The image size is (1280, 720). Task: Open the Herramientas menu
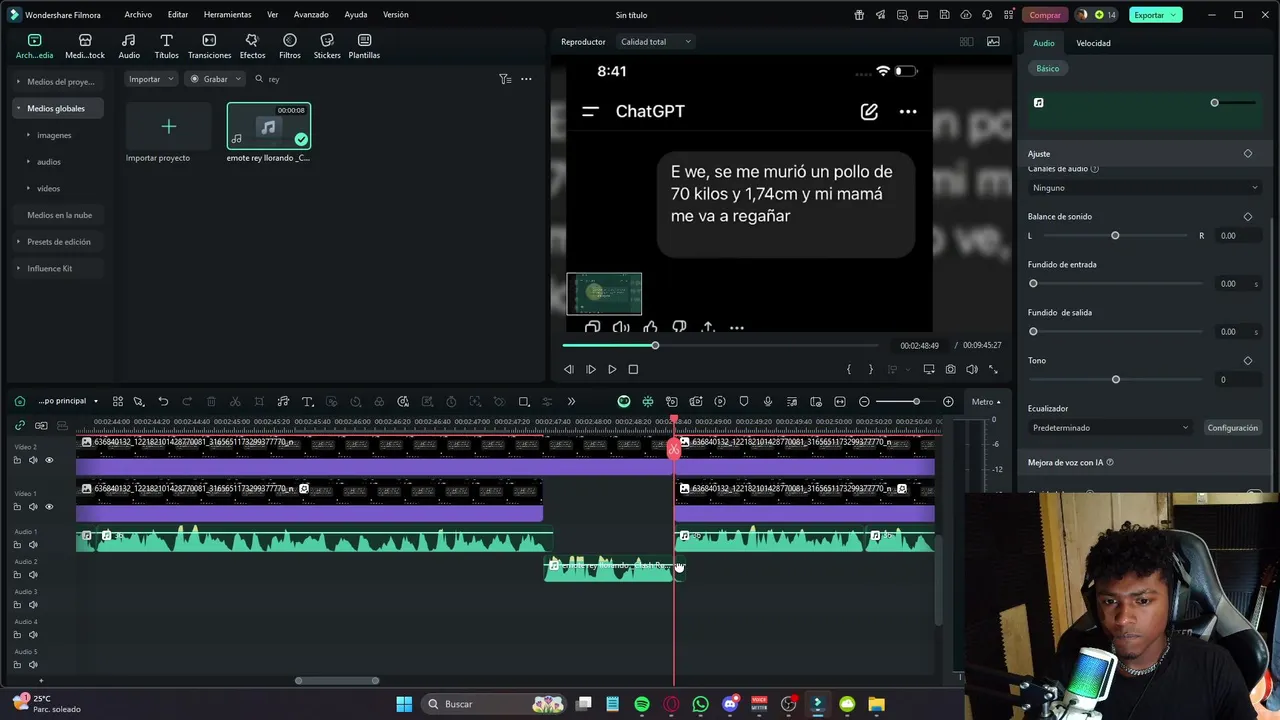(x=227, y=15)
